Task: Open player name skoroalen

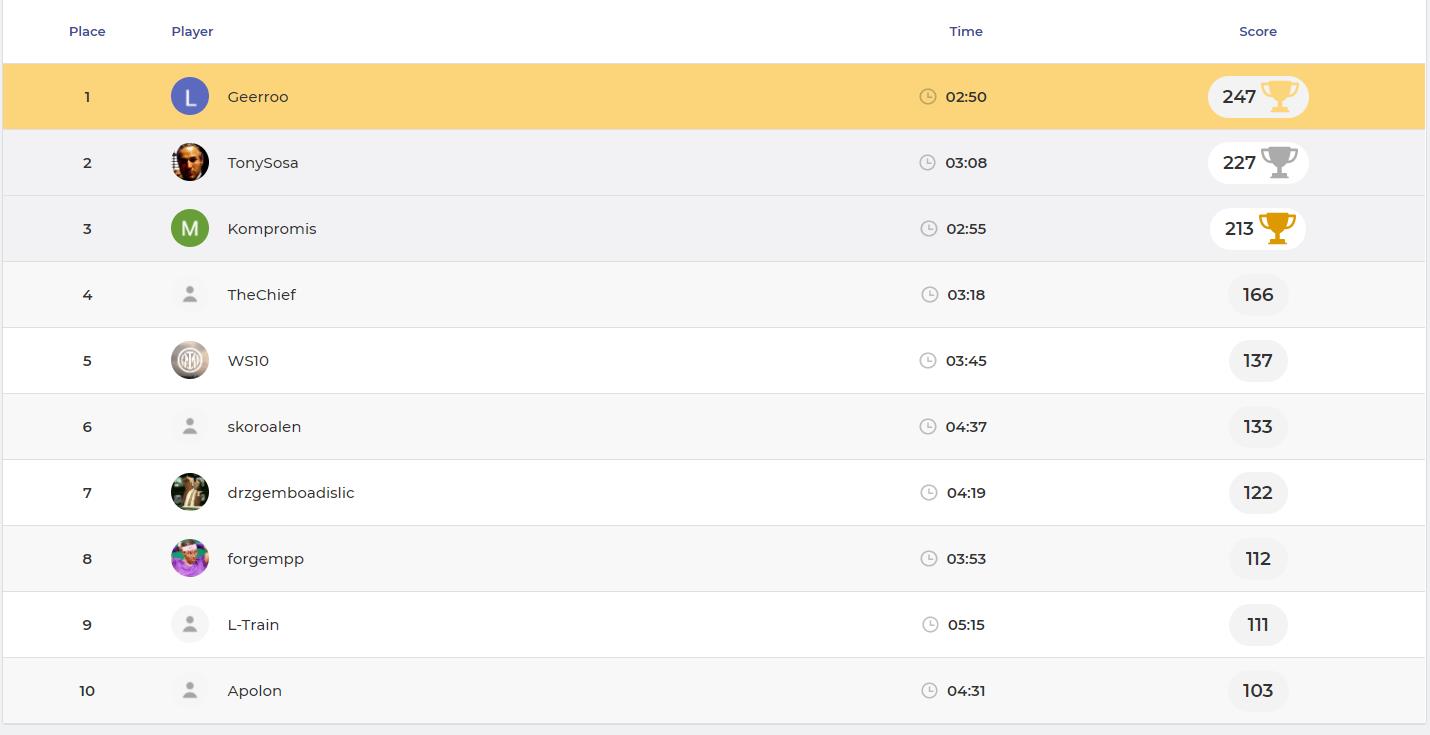Action: coord(264,427)
